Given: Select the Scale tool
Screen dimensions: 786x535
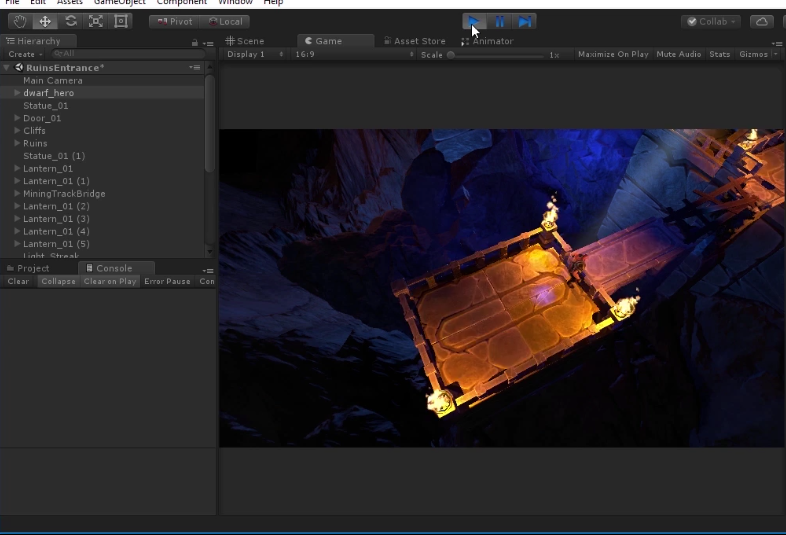Looking at the screenshot, I should [96, 21].
